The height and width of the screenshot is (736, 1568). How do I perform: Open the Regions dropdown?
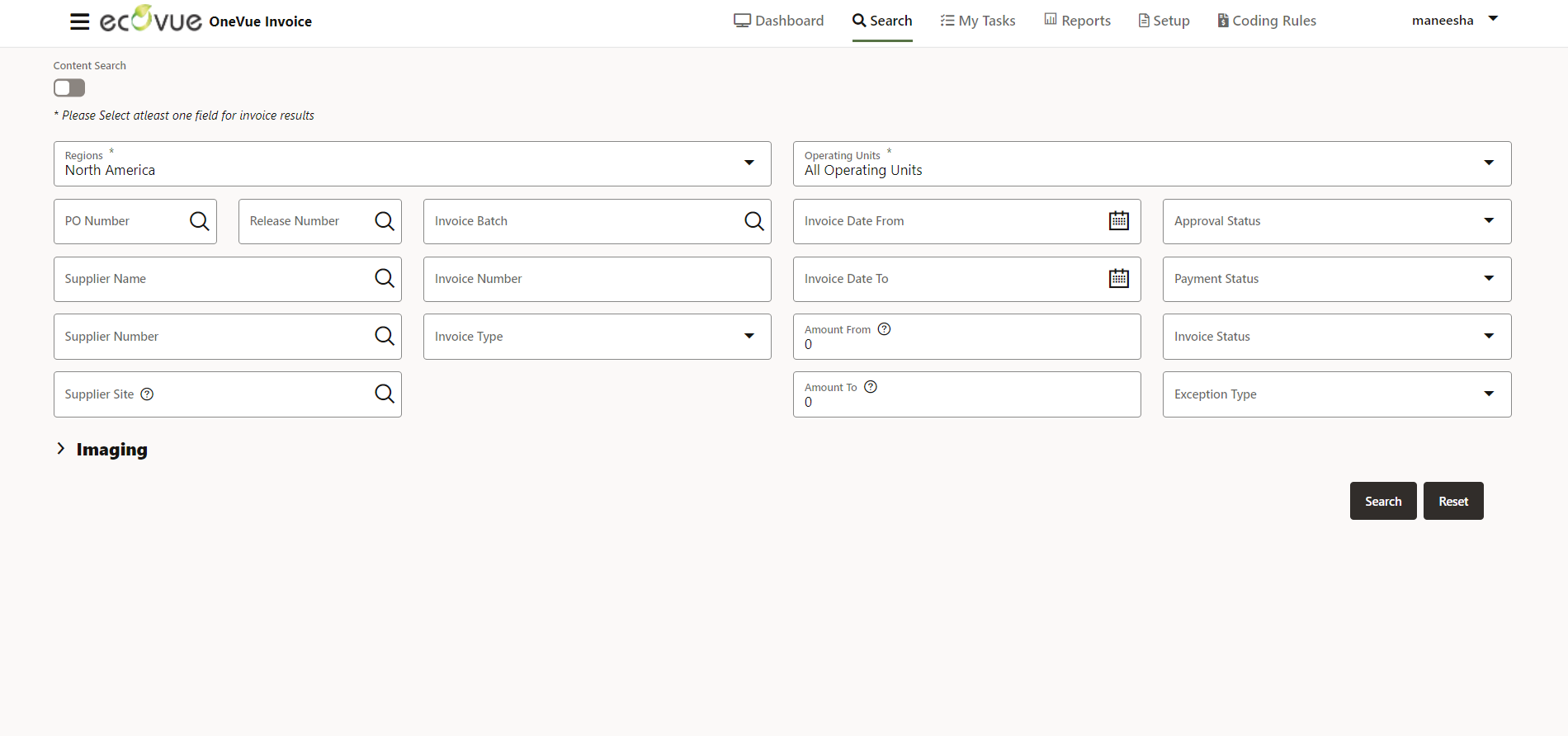(749, 163)
